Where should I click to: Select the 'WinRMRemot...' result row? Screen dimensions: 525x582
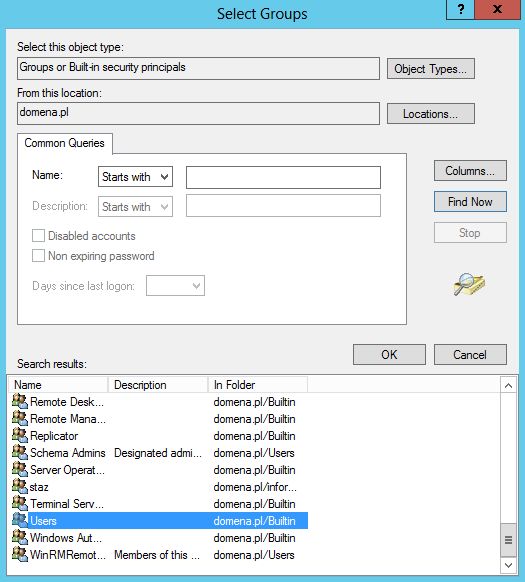(159, 555)
